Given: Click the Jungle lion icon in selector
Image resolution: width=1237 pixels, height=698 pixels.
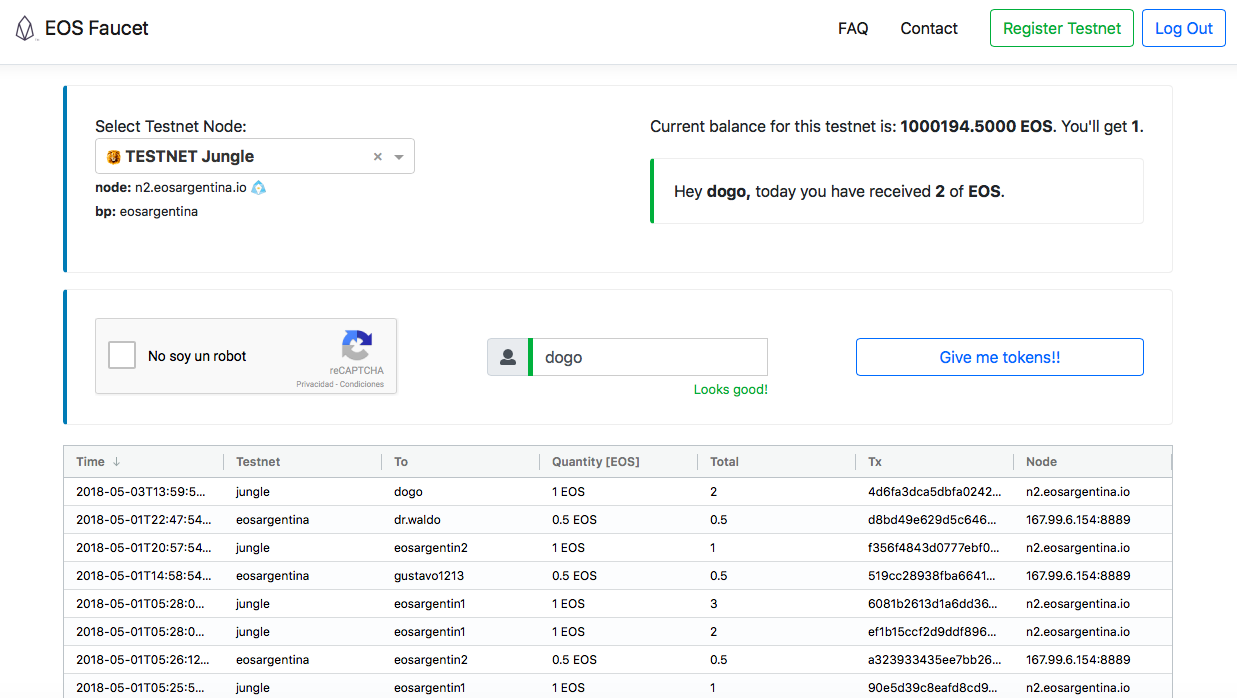Looking at the screenshot, I should (114, 157).
